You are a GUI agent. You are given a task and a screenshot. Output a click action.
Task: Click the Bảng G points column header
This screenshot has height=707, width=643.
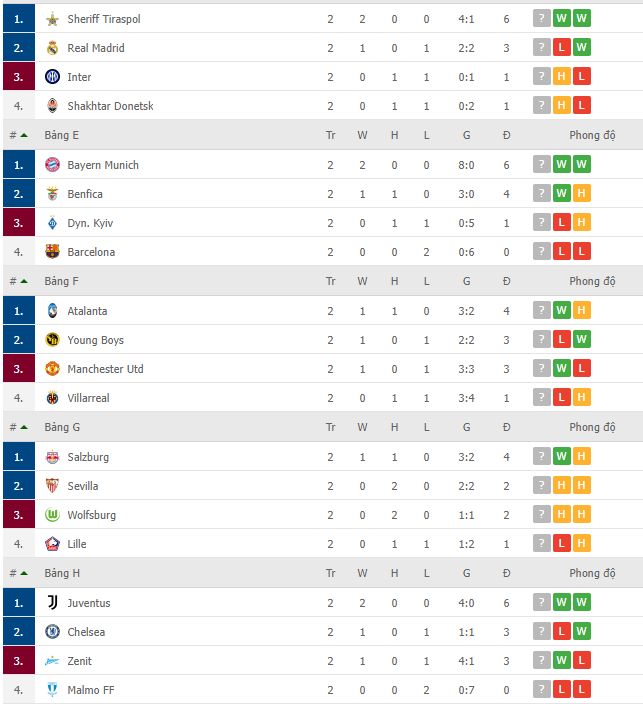click(x=506, y=427)
